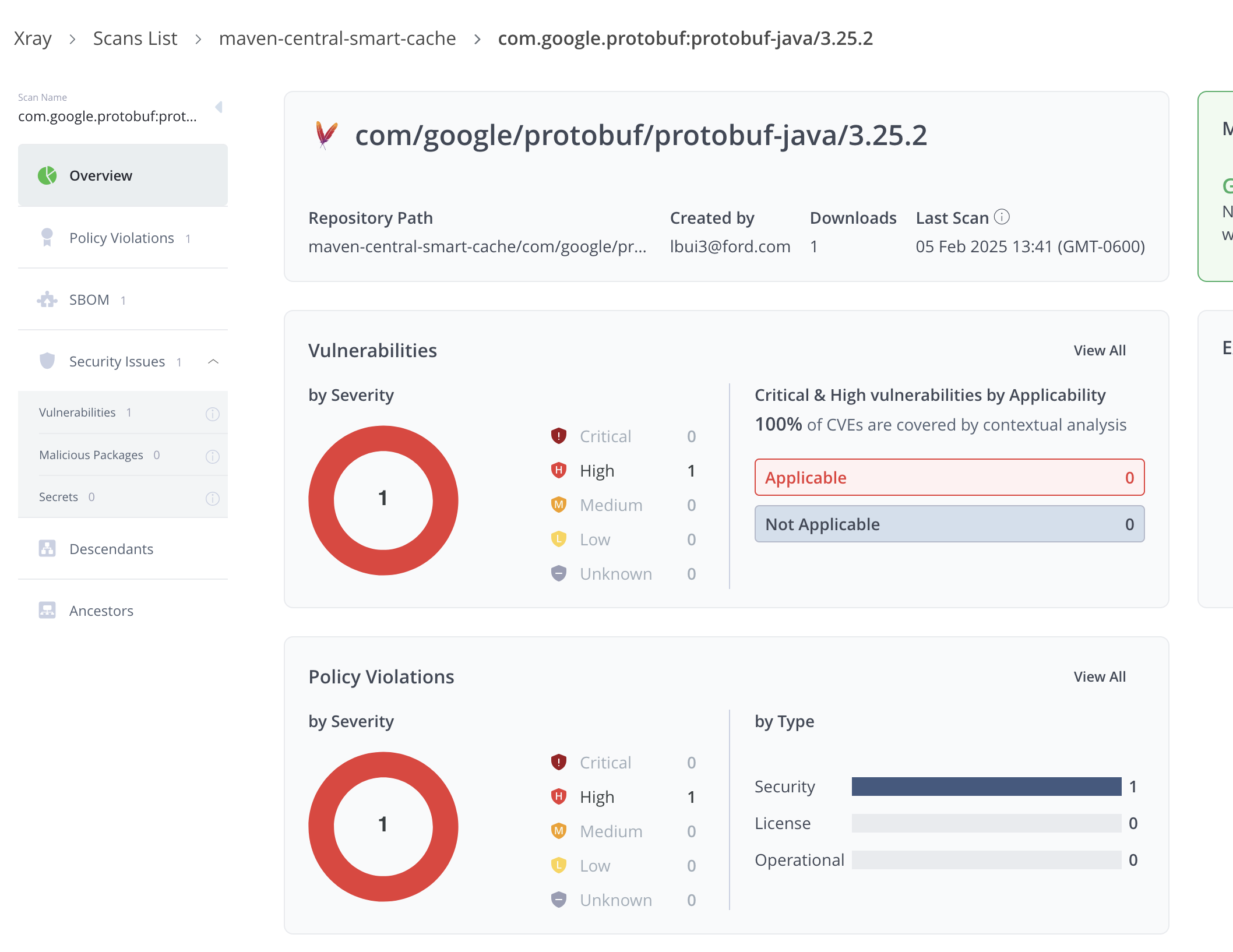This screenshot has height=952, width=1233.
Task: Click Critical shield icon in Policy Violations legend
Action: point(559,762)
